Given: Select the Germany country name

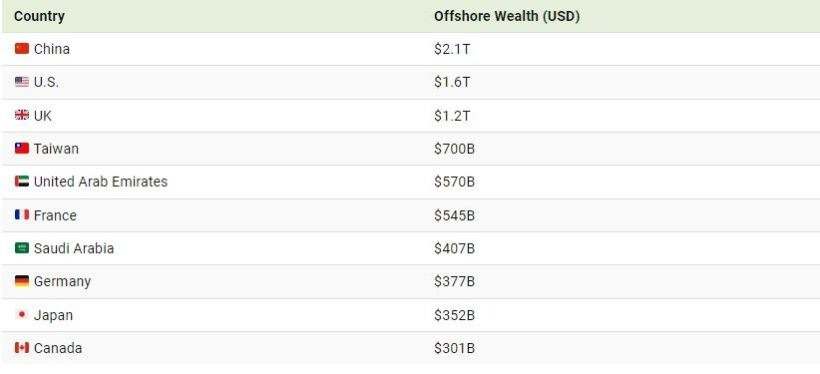Looking at the screenshot, I should click(x=62, y=282).
